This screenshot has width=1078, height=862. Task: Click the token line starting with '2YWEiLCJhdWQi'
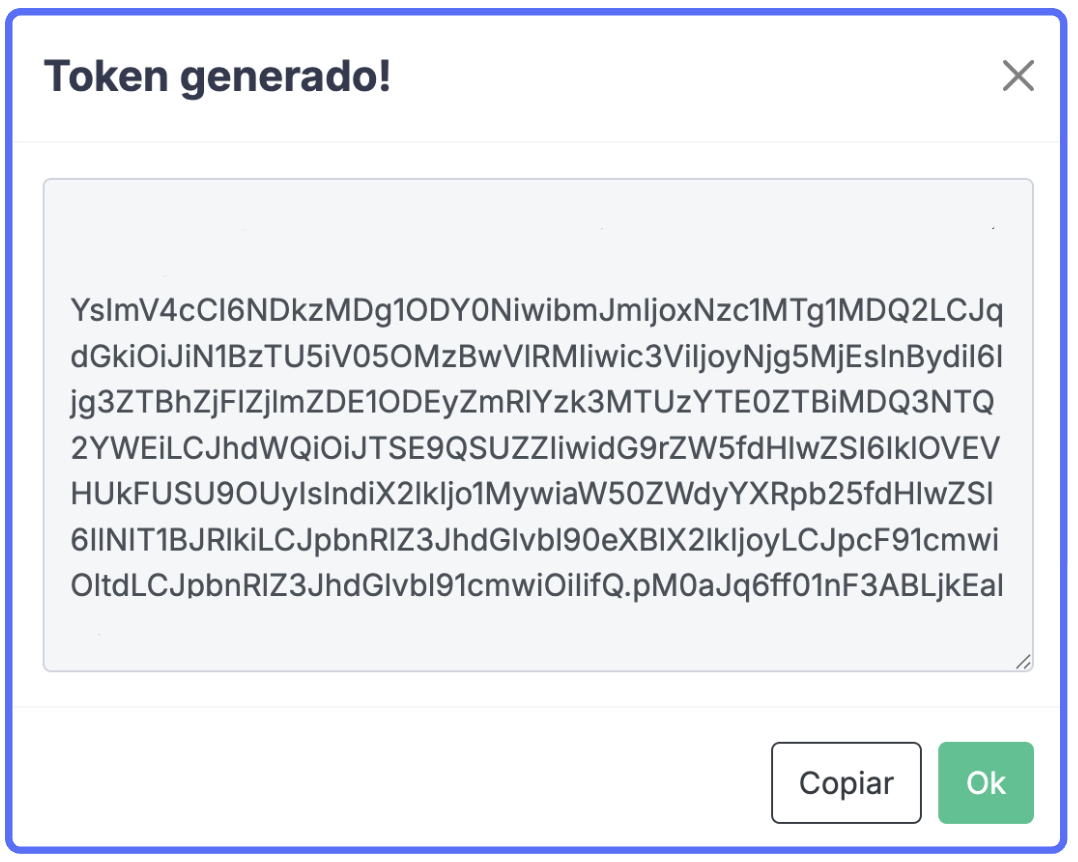(x=536, y=449)
